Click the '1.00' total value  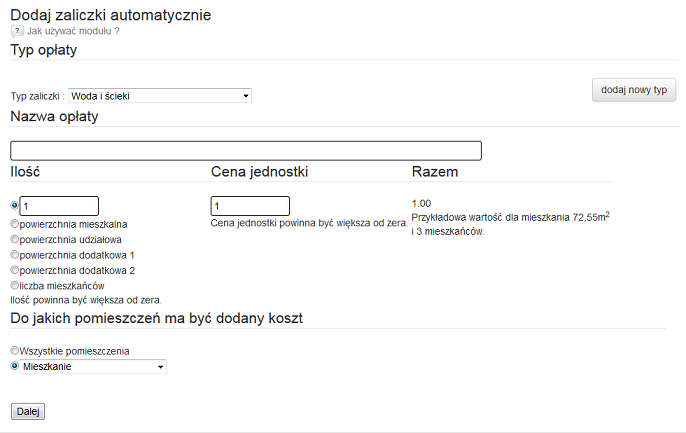pyautogui.click(x=421, y=203)
